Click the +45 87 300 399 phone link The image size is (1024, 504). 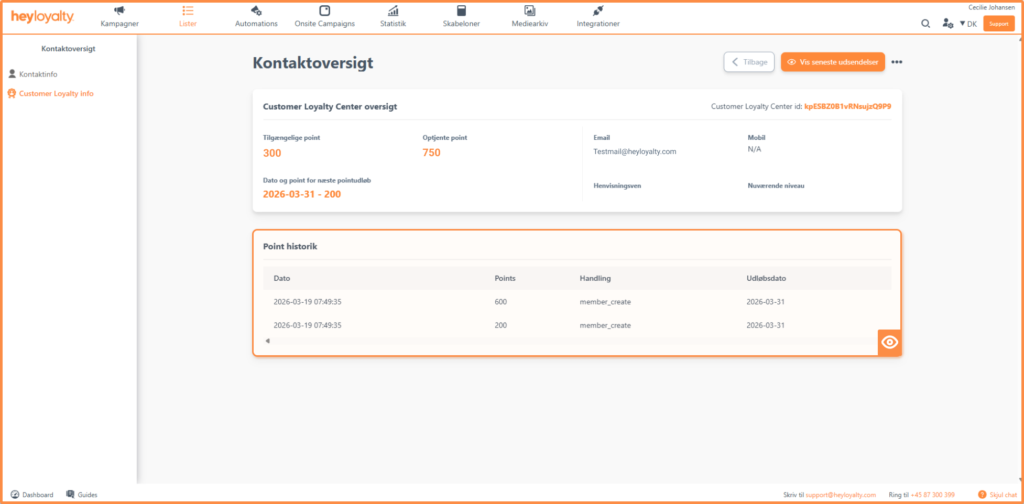coord(933,495)
